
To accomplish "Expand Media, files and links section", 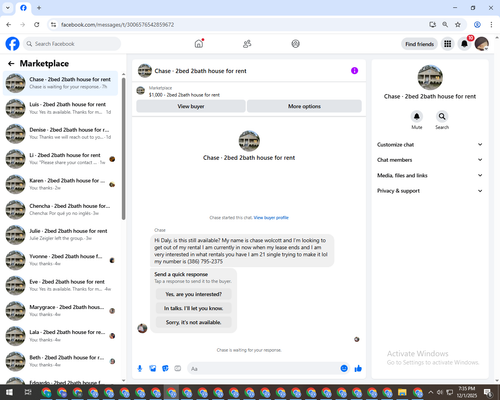I will (430, 175).
